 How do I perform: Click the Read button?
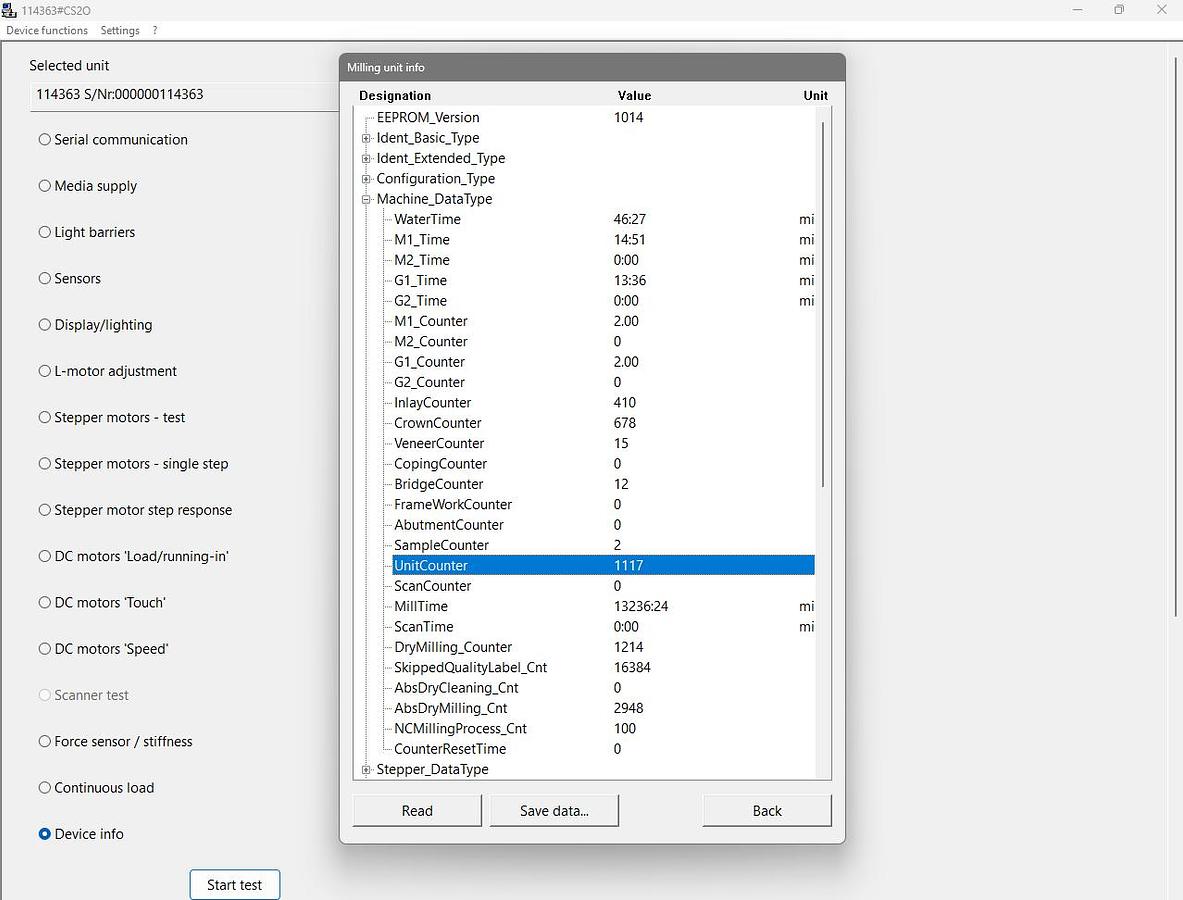coord(417,810)
